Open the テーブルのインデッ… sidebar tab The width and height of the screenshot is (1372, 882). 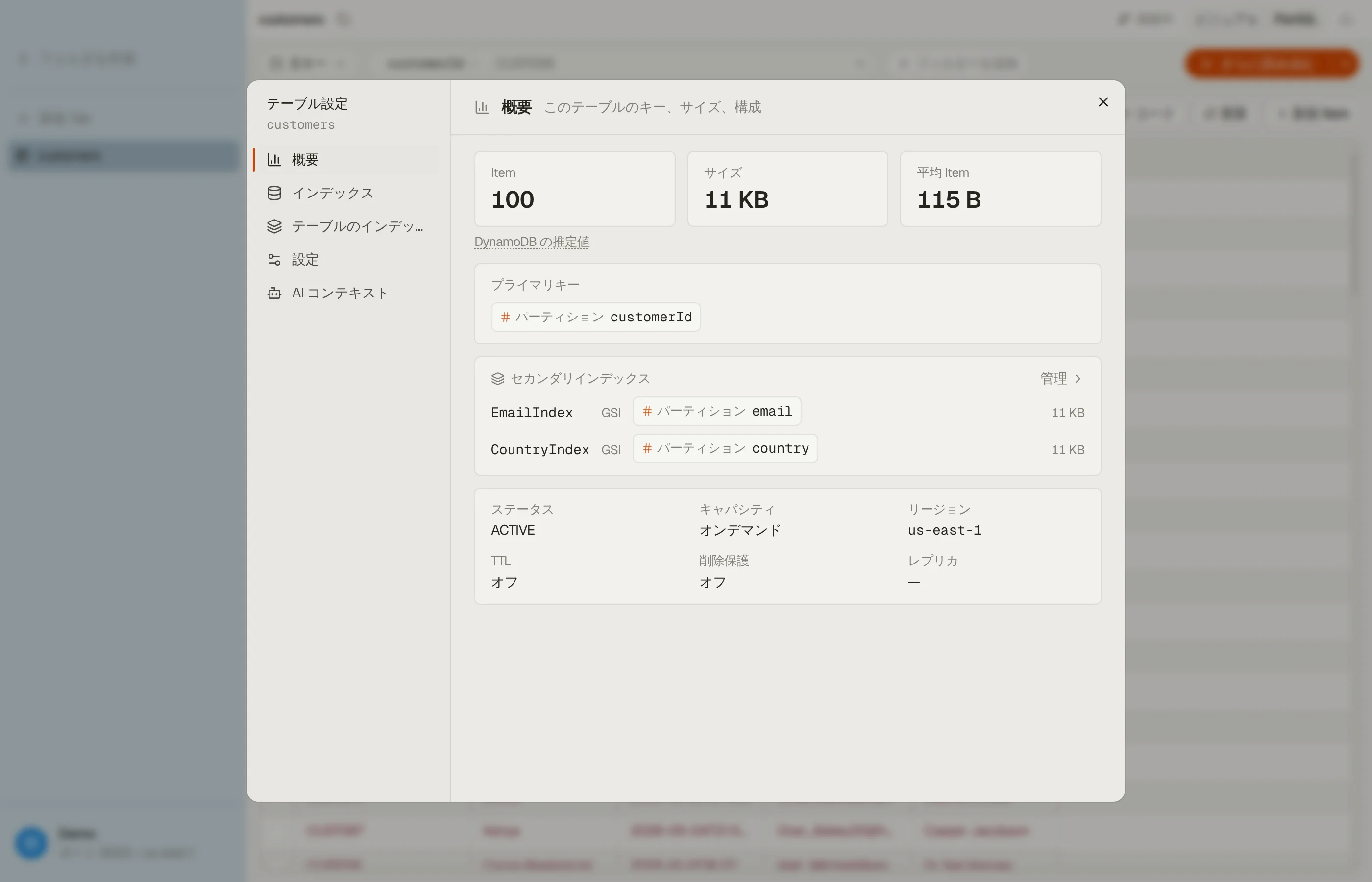click(x=346, y=226)
